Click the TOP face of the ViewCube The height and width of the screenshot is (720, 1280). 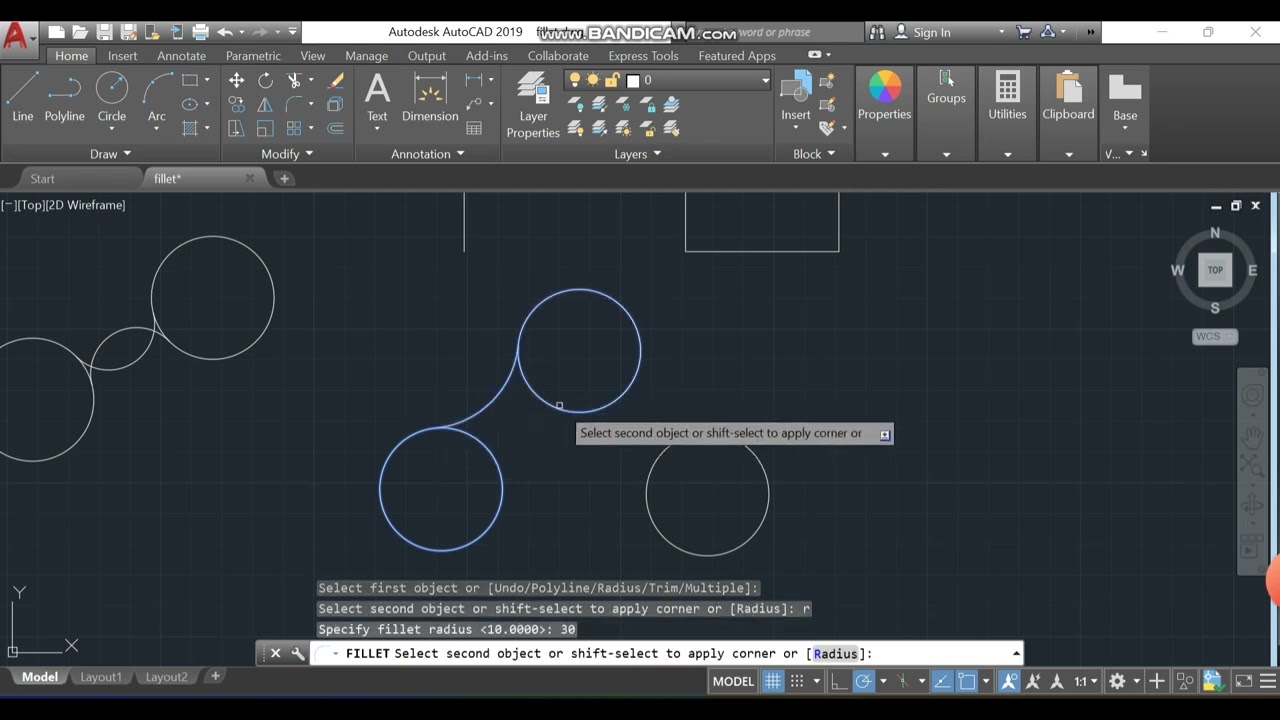click(x=1215, y=269)
